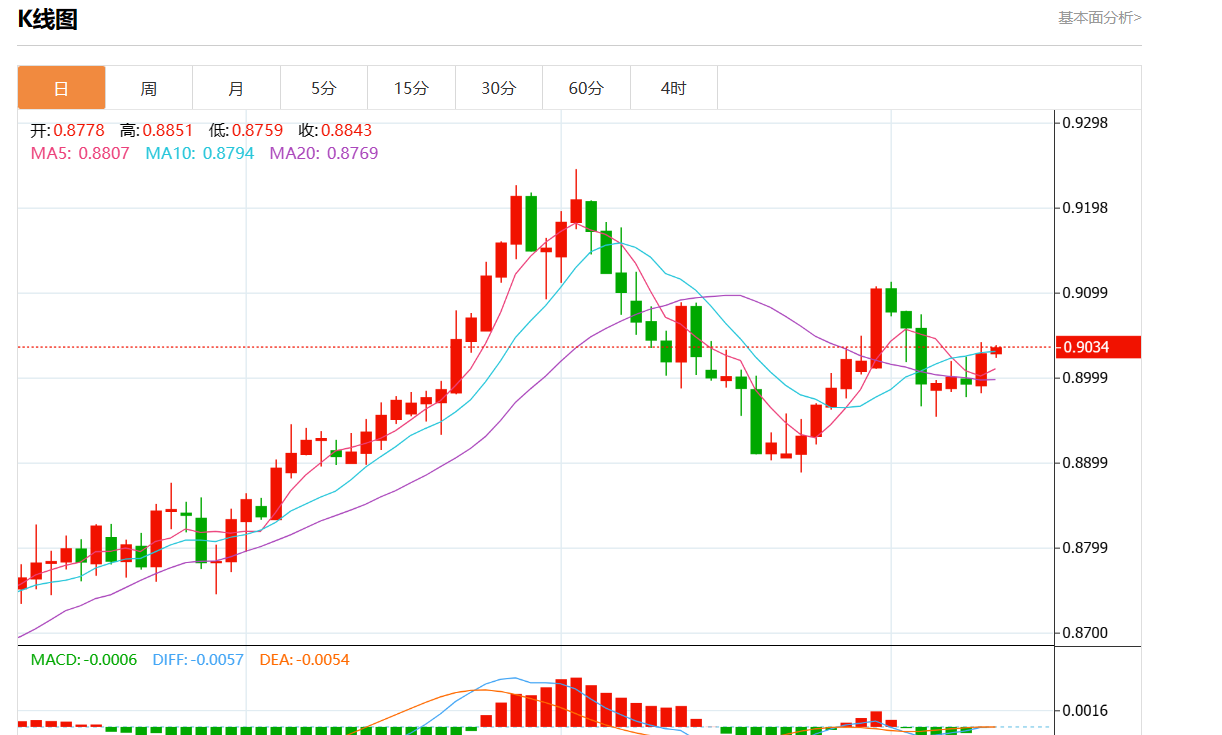Select the 日 daily chart tab

(61, 88)
